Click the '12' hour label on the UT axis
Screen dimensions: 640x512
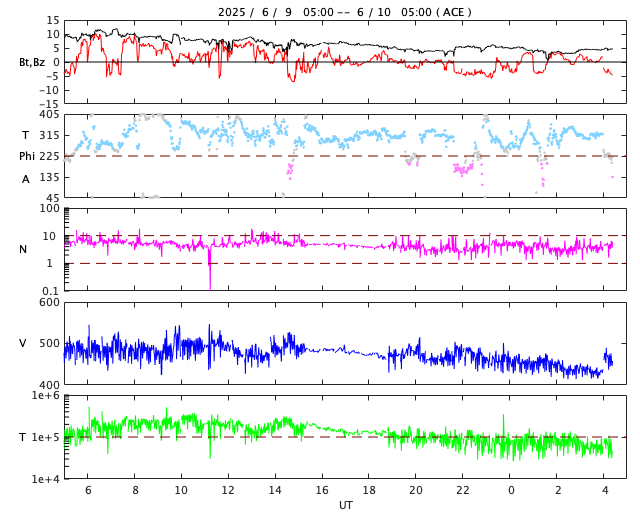pyautogui.click(x=228, y=490)
